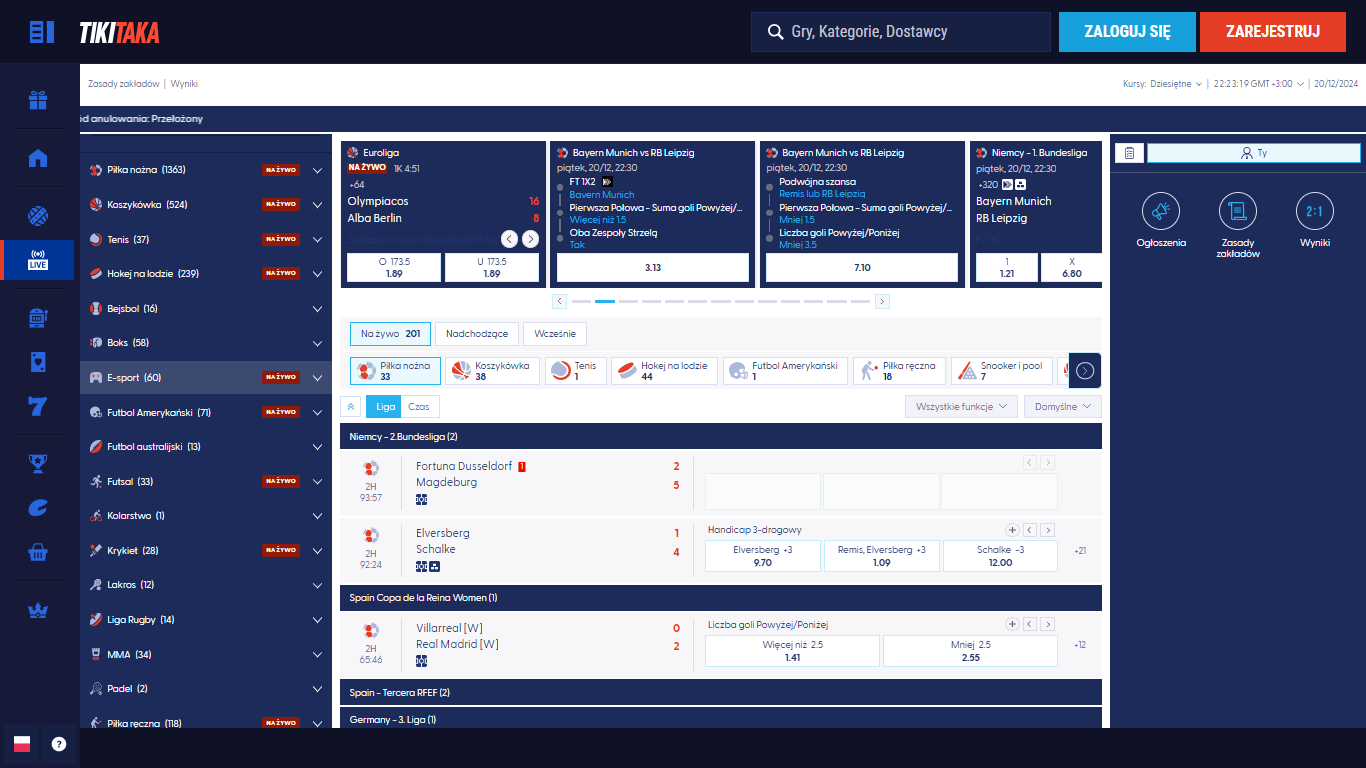Bet on Schalke -3 at 12.00
The width and height of the screenshot is (1366, 768).
(1000, 556)
